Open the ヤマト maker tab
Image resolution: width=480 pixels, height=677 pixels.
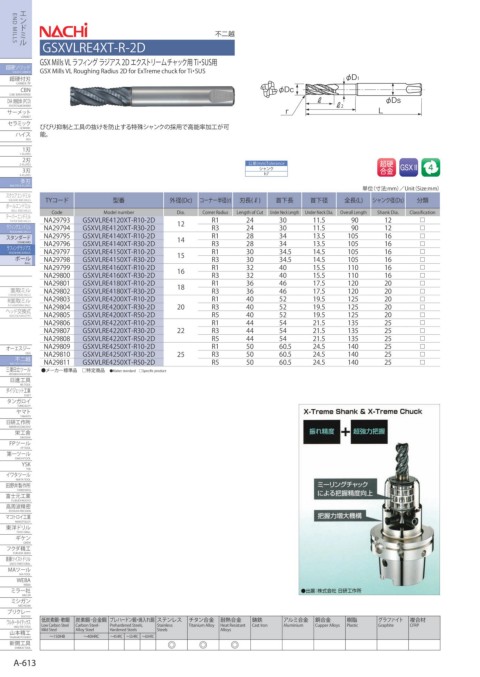coord(16,413)
